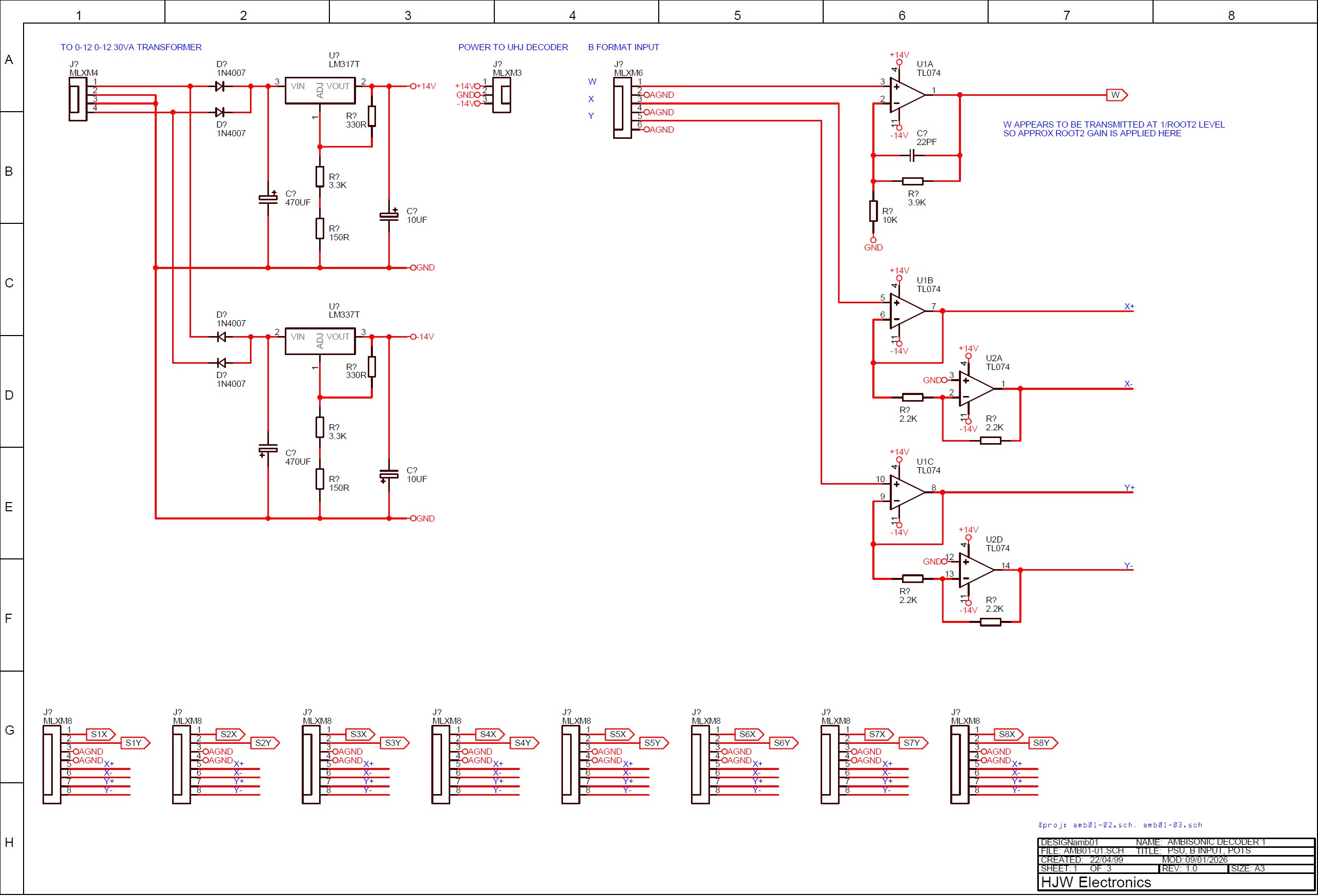Image resolution: width=1318 pixels, height=896 pixels.
Task: Click the HJW Electronics title block text
Action: [1096, 882]
